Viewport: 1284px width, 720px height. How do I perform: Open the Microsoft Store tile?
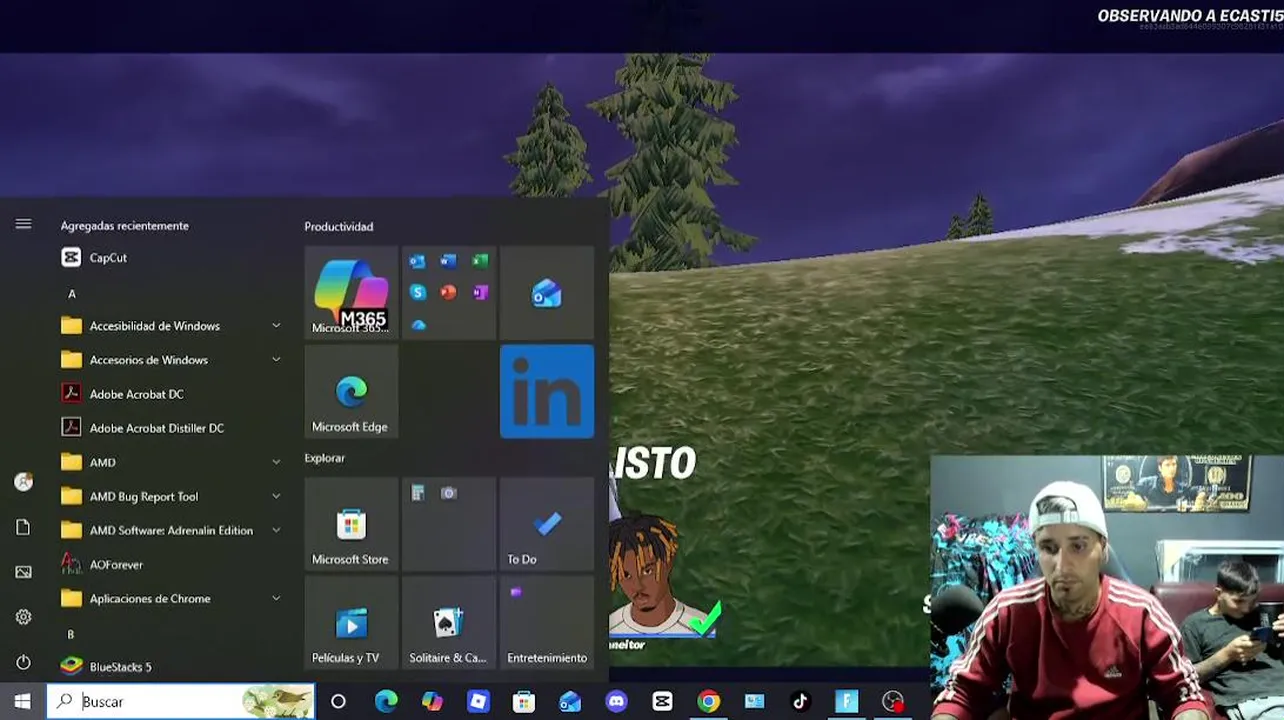[351, 524]
